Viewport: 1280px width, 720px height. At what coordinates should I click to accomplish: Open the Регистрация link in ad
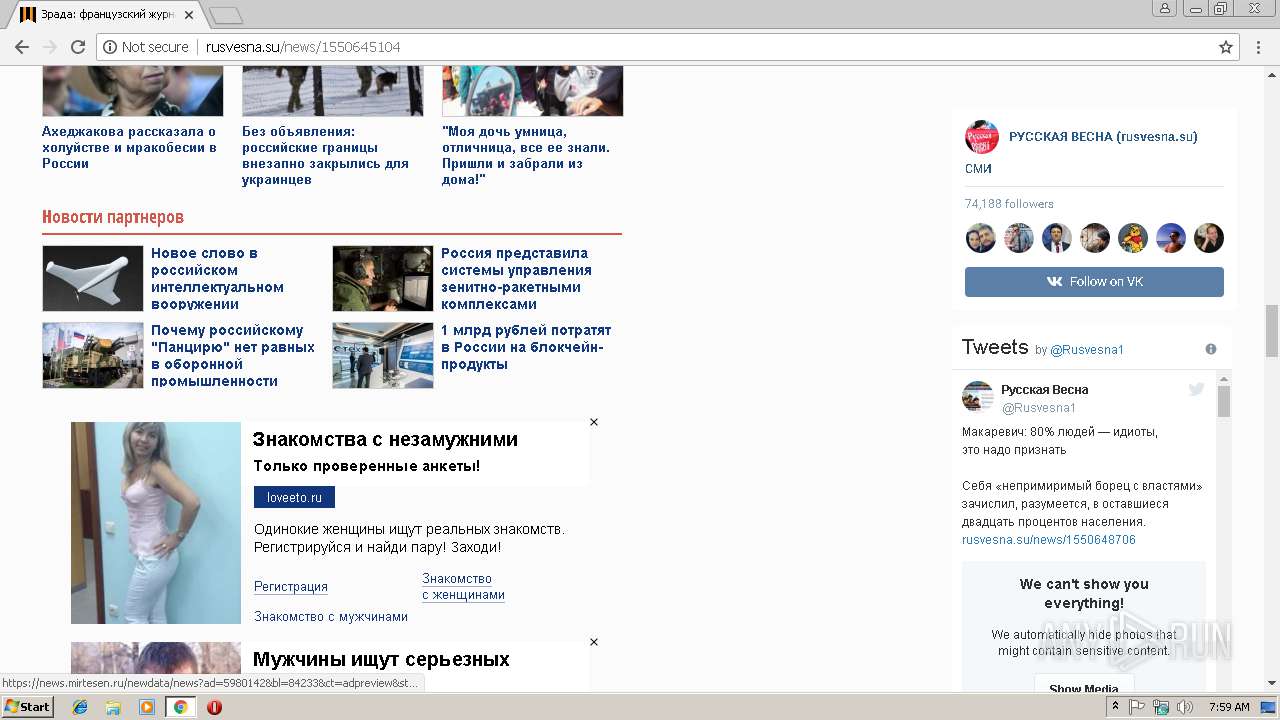pyautogui.click(x=291, y=587)
